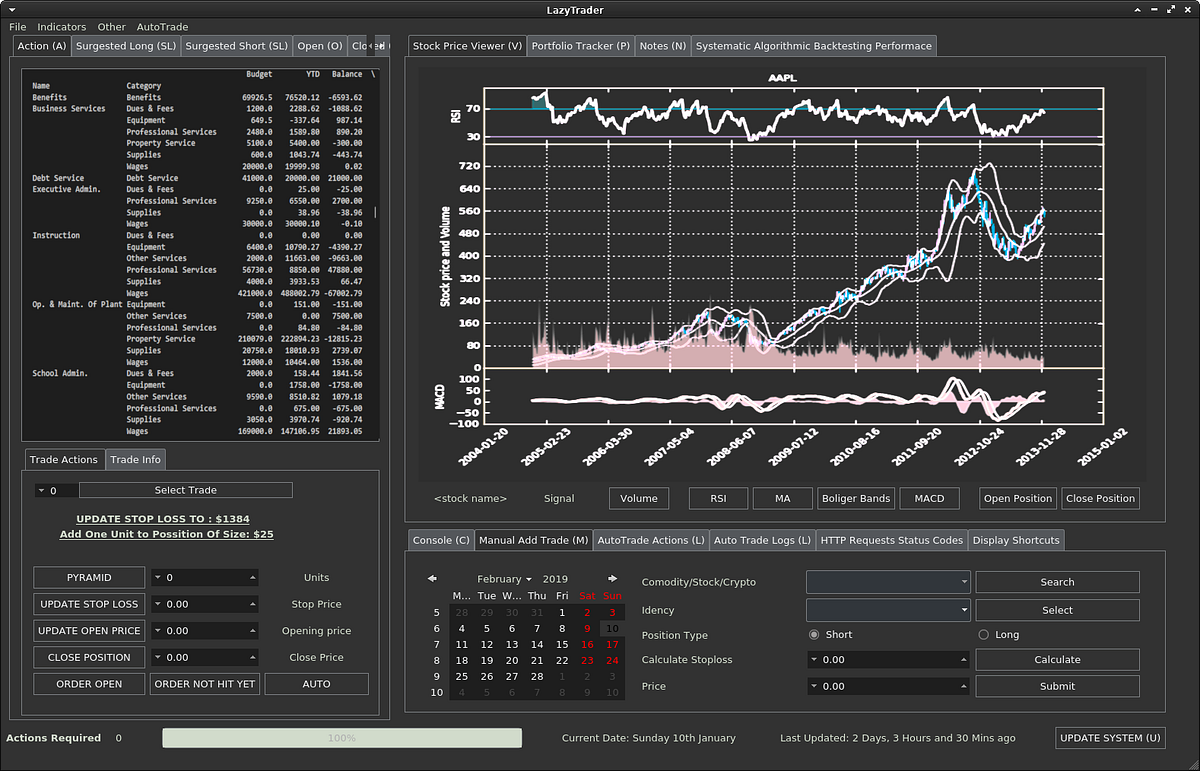
Task: Select February 14 in the calendar
Action: 537,645
